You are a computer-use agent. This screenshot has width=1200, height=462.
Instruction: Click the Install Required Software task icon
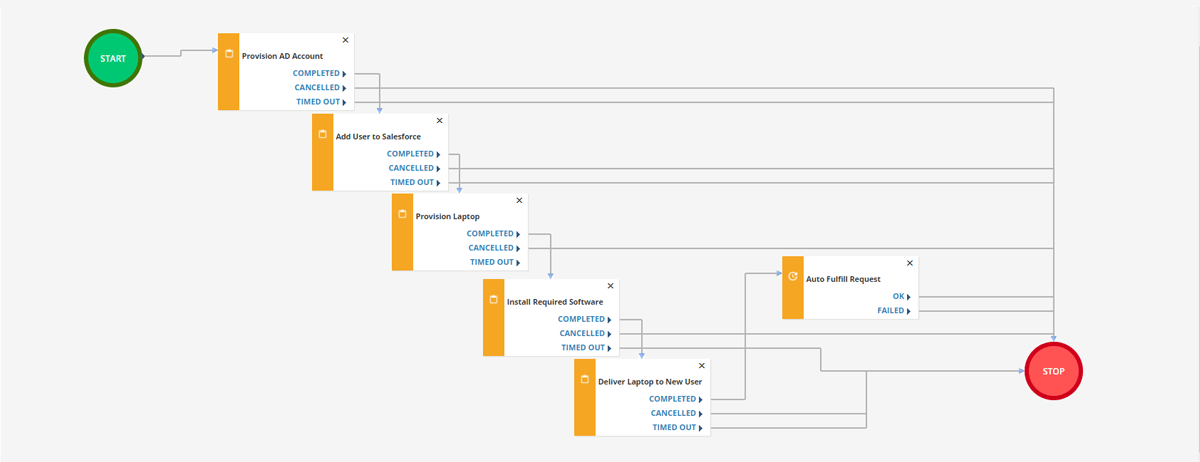pyautogui.click(x=493, y=299)
